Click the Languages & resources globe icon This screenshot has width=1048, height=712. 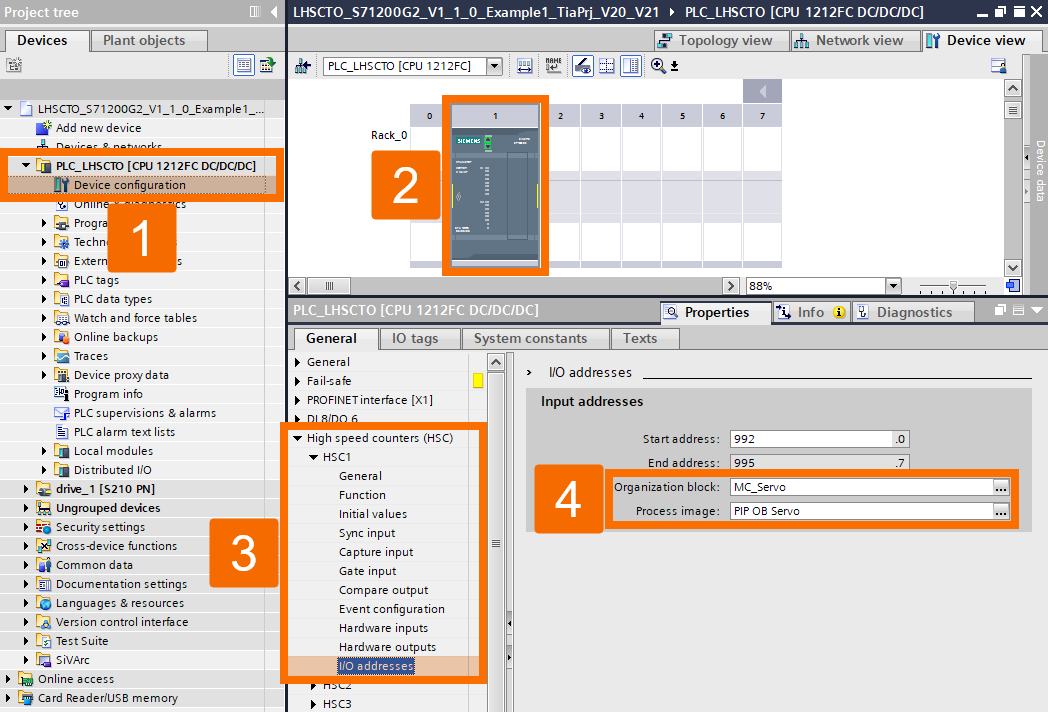point(43,603)
